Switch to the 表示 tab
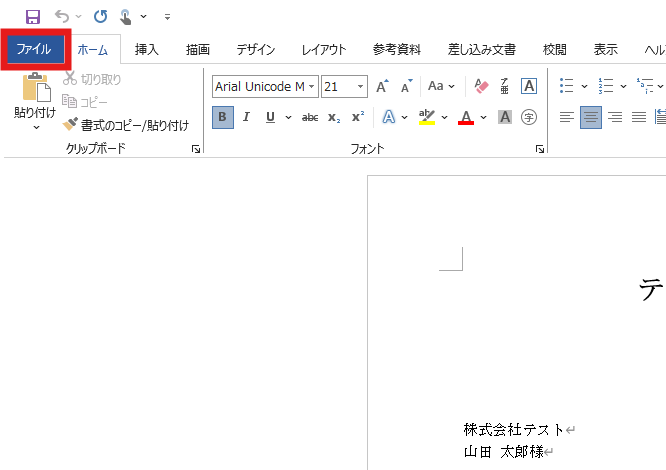The width and height of the screenshot is (666, 470). (x=605, y=50)
